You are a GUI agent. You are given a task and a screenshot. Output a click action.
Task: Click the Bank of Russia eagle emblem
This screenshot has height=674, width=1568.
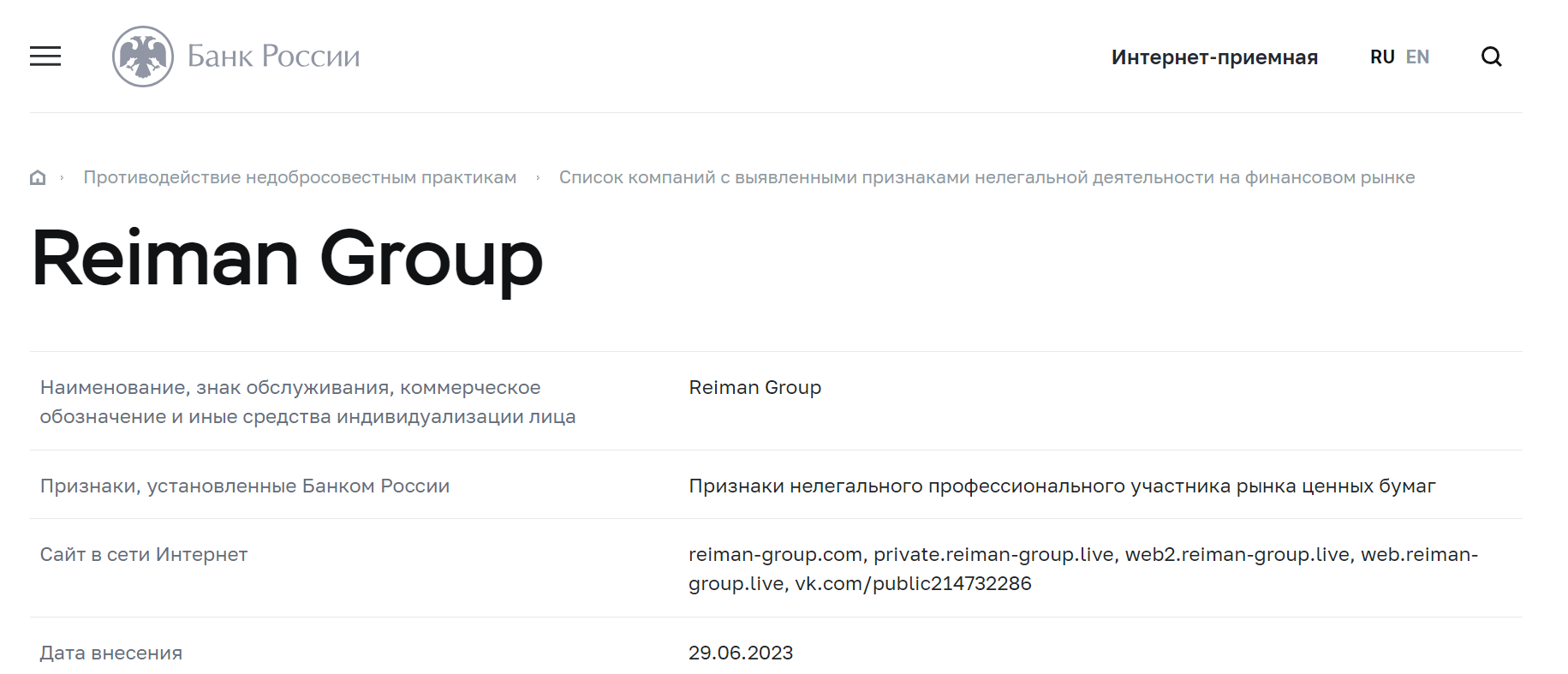coord(143,57)
